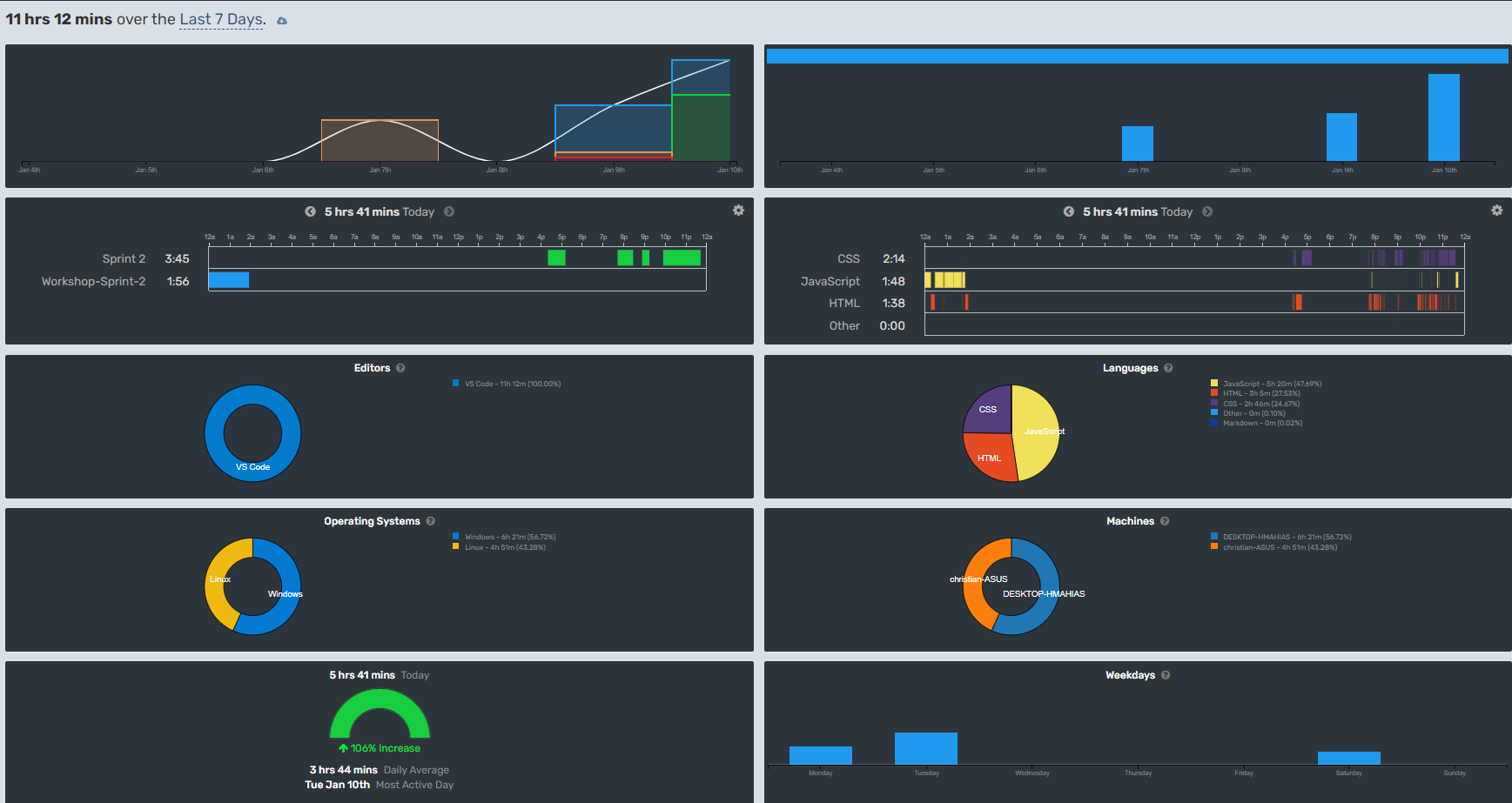Go to next day in CSS/JavaScript languages timeline panel
1512x803 pixels.
tap(1207, 211)
